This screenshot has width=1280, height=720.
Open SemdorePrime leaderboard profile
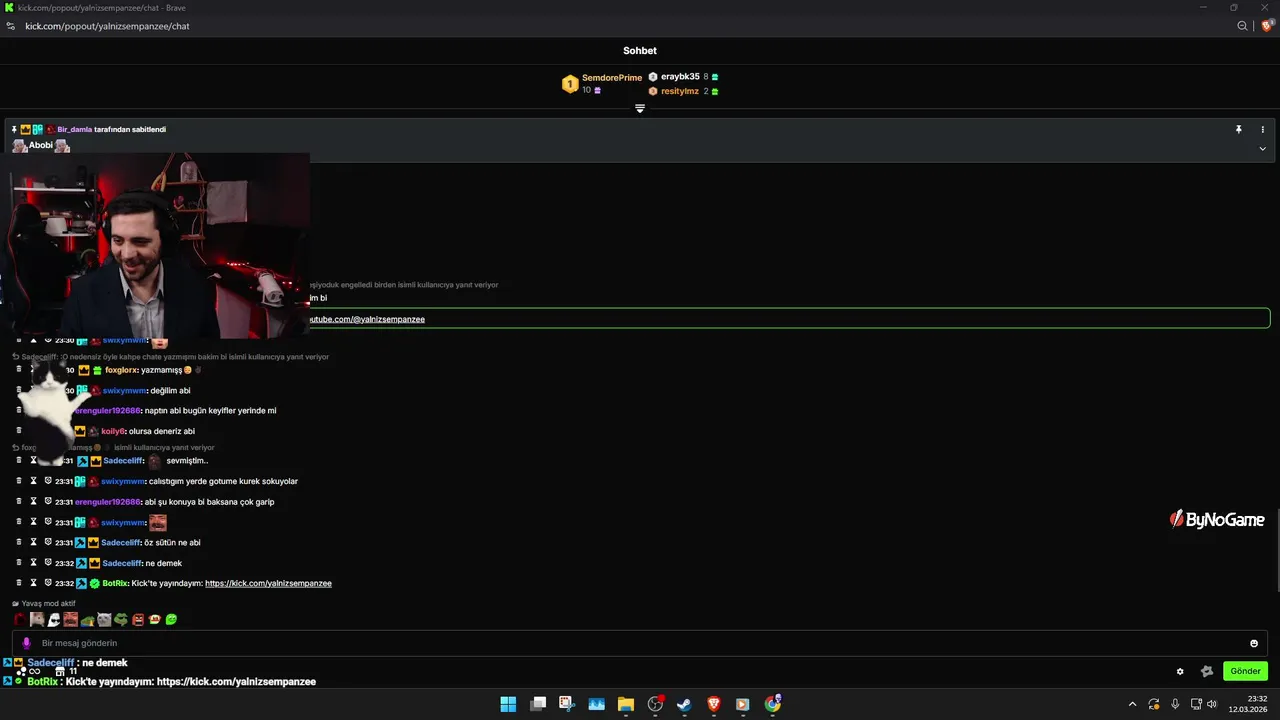click(612, 77)
